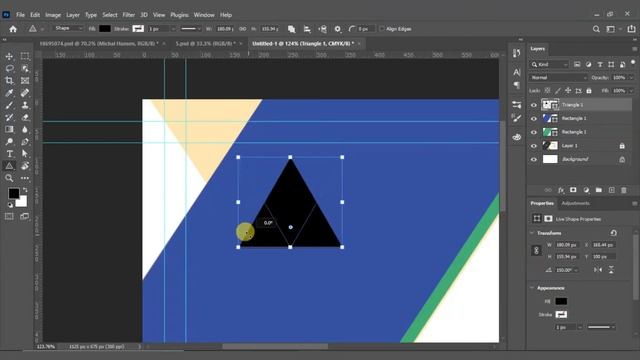640x360 pixels.
Task: Select the Eyedropper tool
Action: [9, 93]
